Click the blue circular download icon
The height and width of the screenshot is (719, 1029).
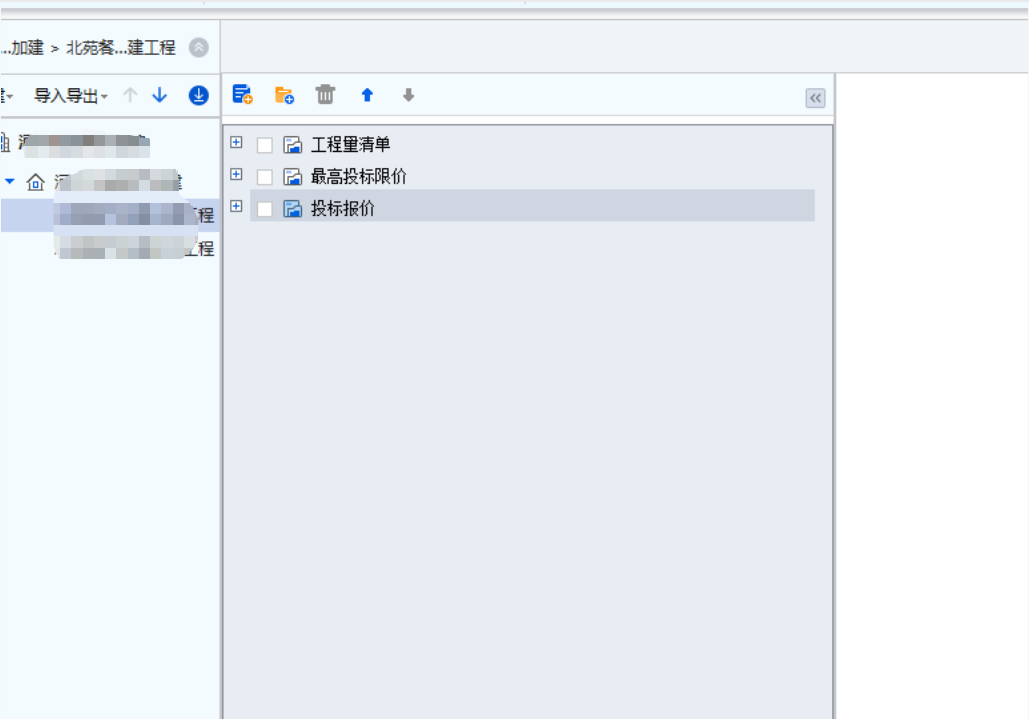[x=198, y=95]
